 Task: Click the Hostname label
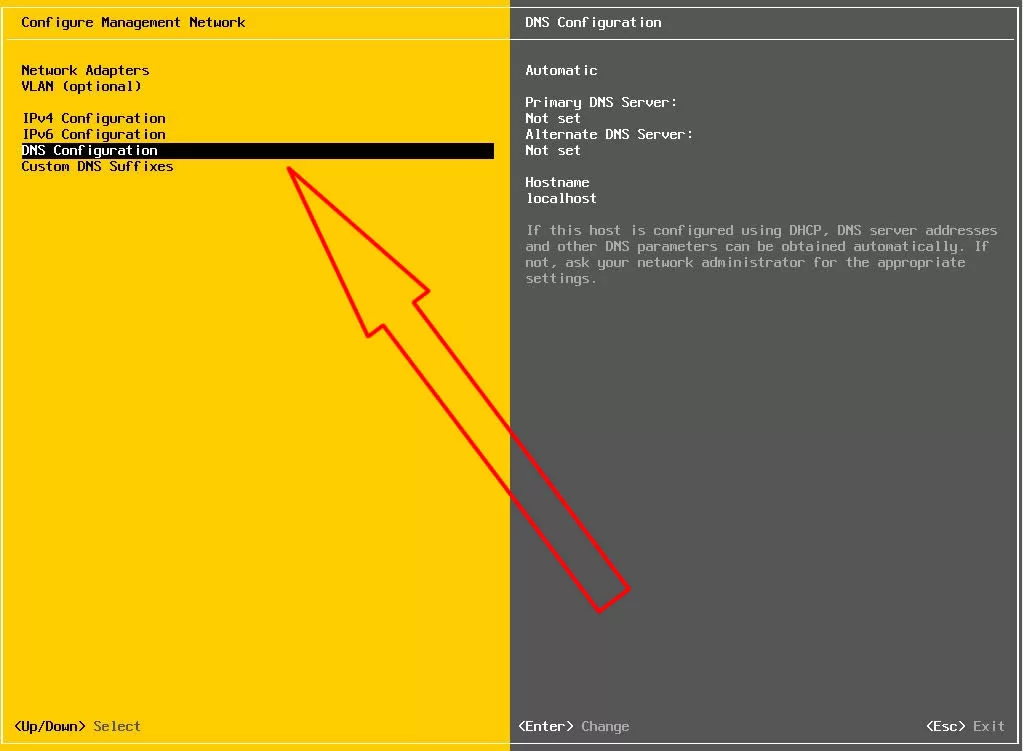[x=557, y=182]
